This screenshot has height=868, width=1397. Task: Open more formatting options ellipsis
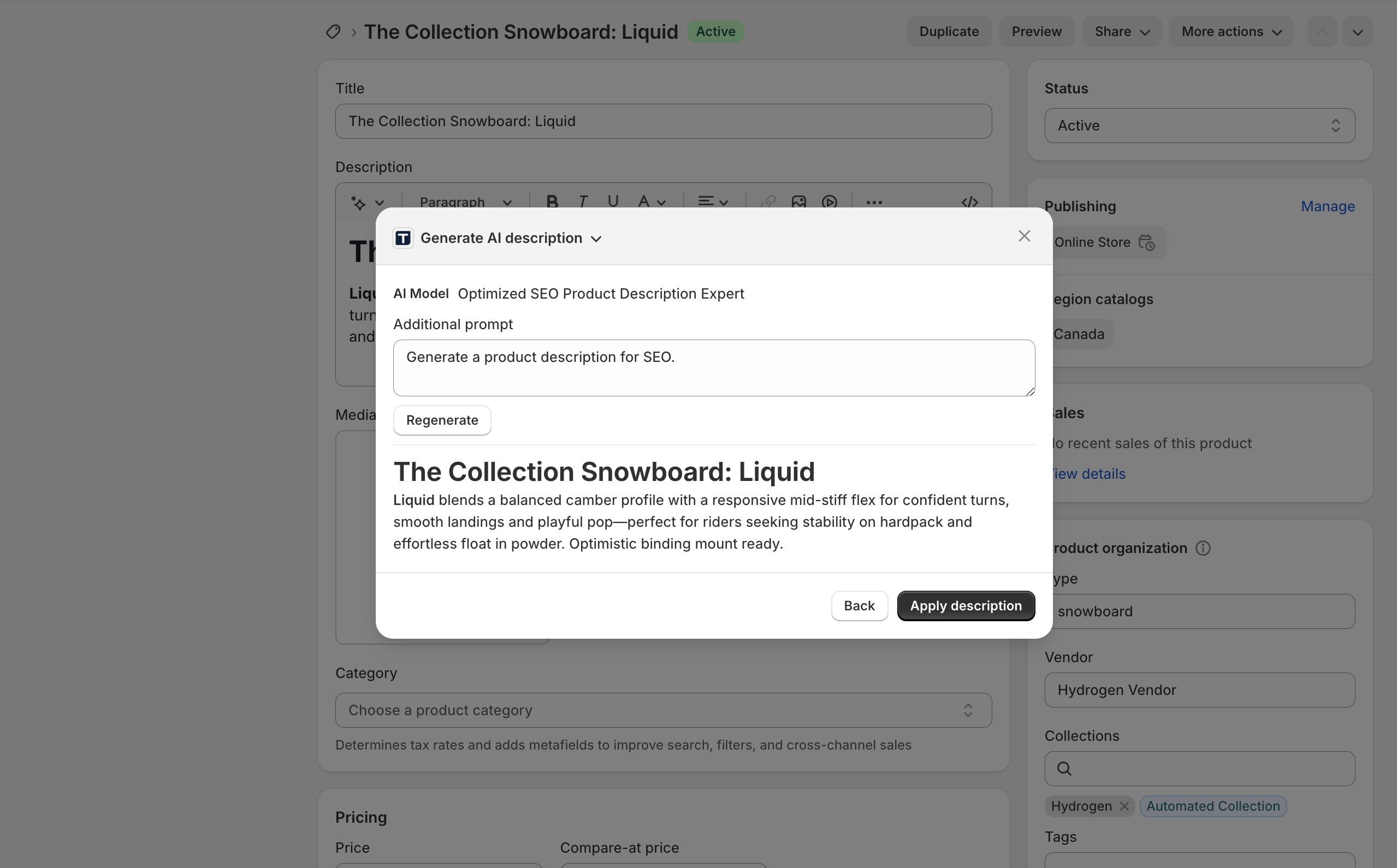(x=874, y=202)
